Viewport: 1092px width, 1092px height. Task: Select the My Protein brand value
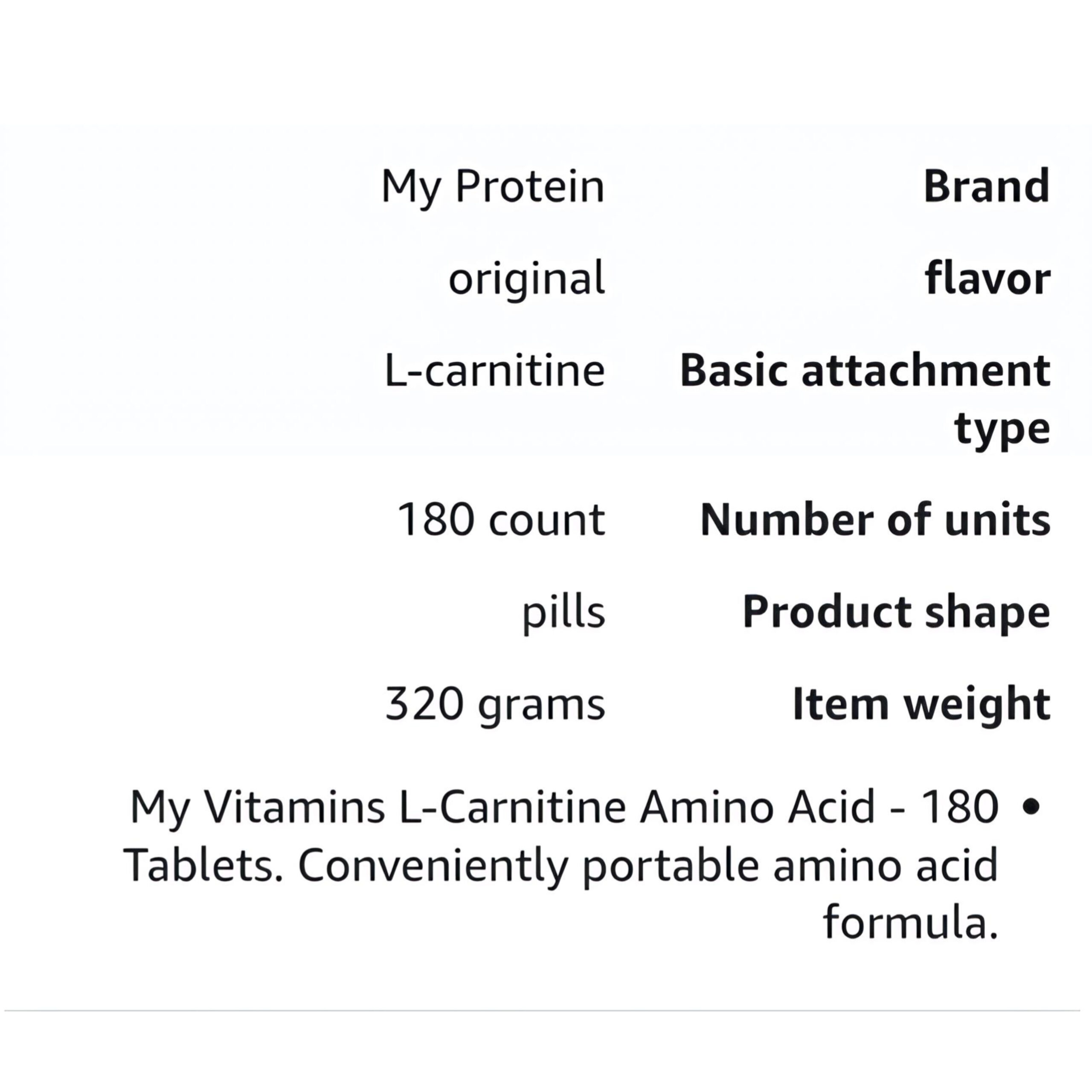tap(493, 186)
